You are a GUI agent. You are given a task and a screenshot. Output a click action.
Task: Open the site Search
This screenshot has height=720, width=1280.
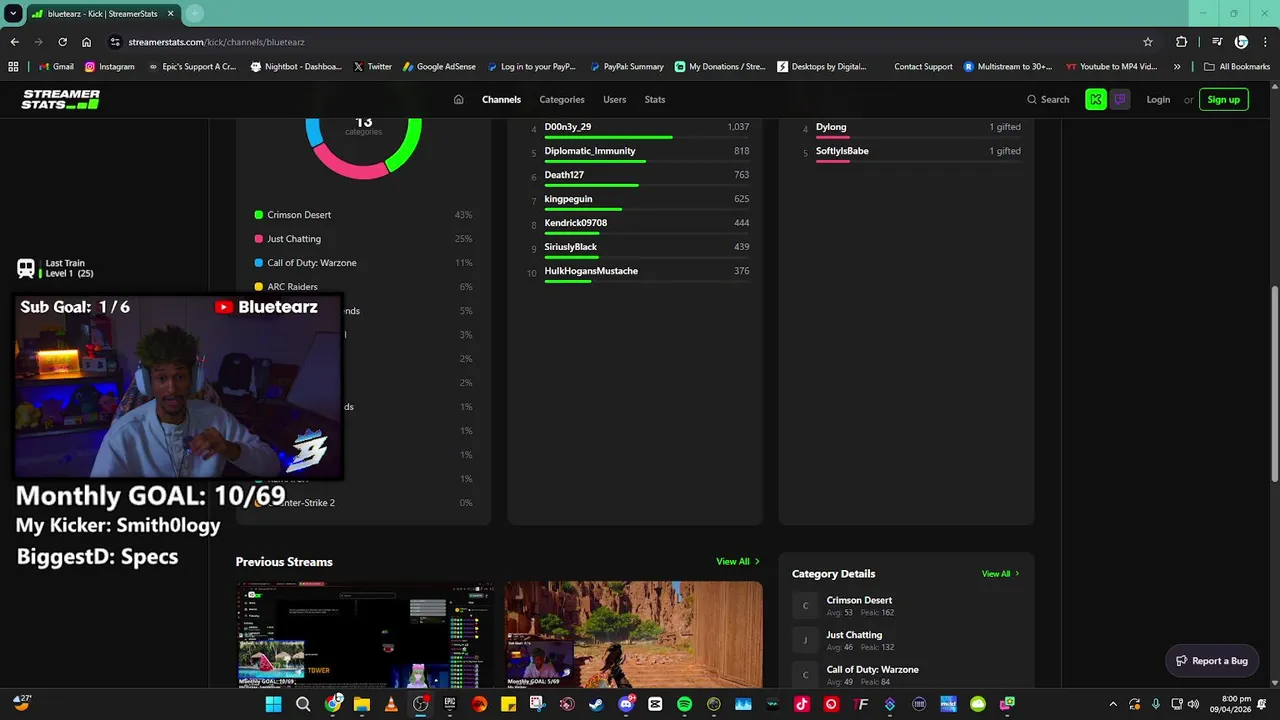[x=1048, y=100]
